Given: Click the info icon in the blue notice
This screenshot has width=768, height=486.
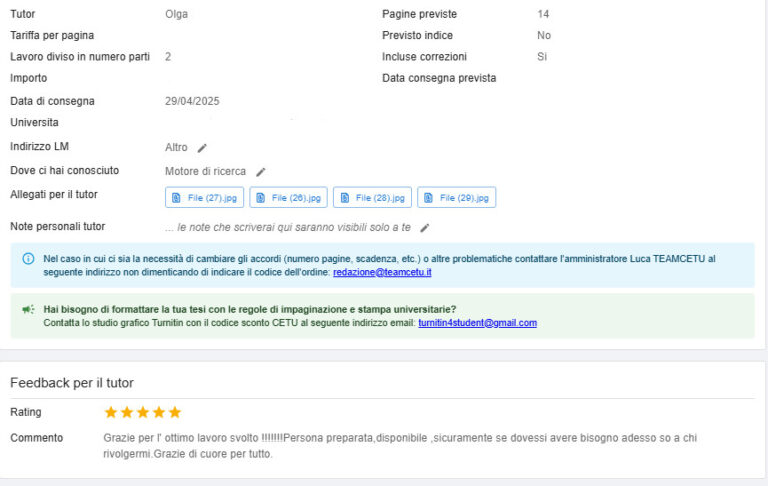Looking at the screenshot, I should [28, 259].
